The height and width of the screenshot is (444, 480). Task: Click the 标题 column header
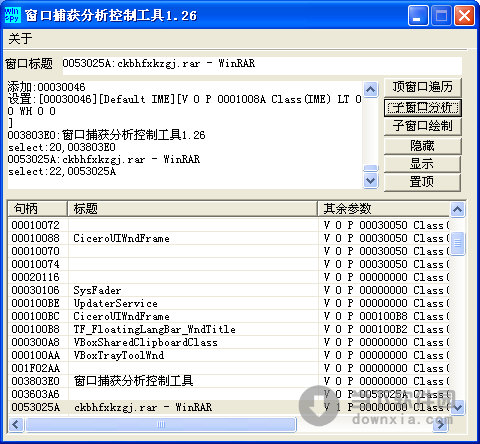point(192,209)
